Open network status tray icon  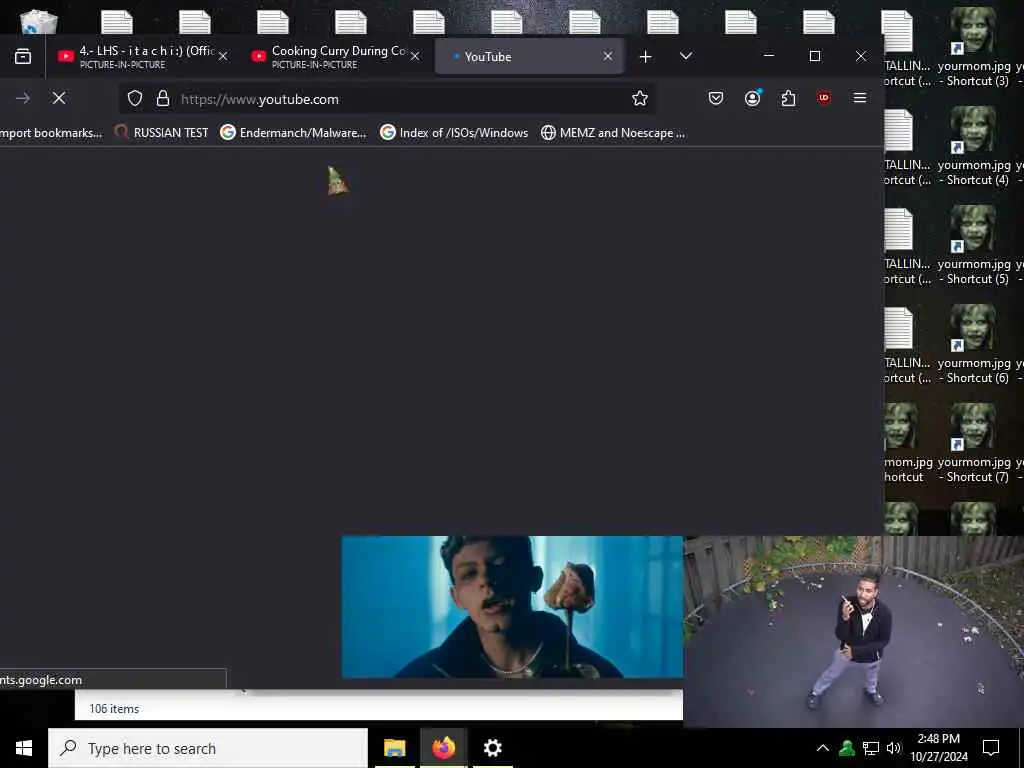coord(871,748)
